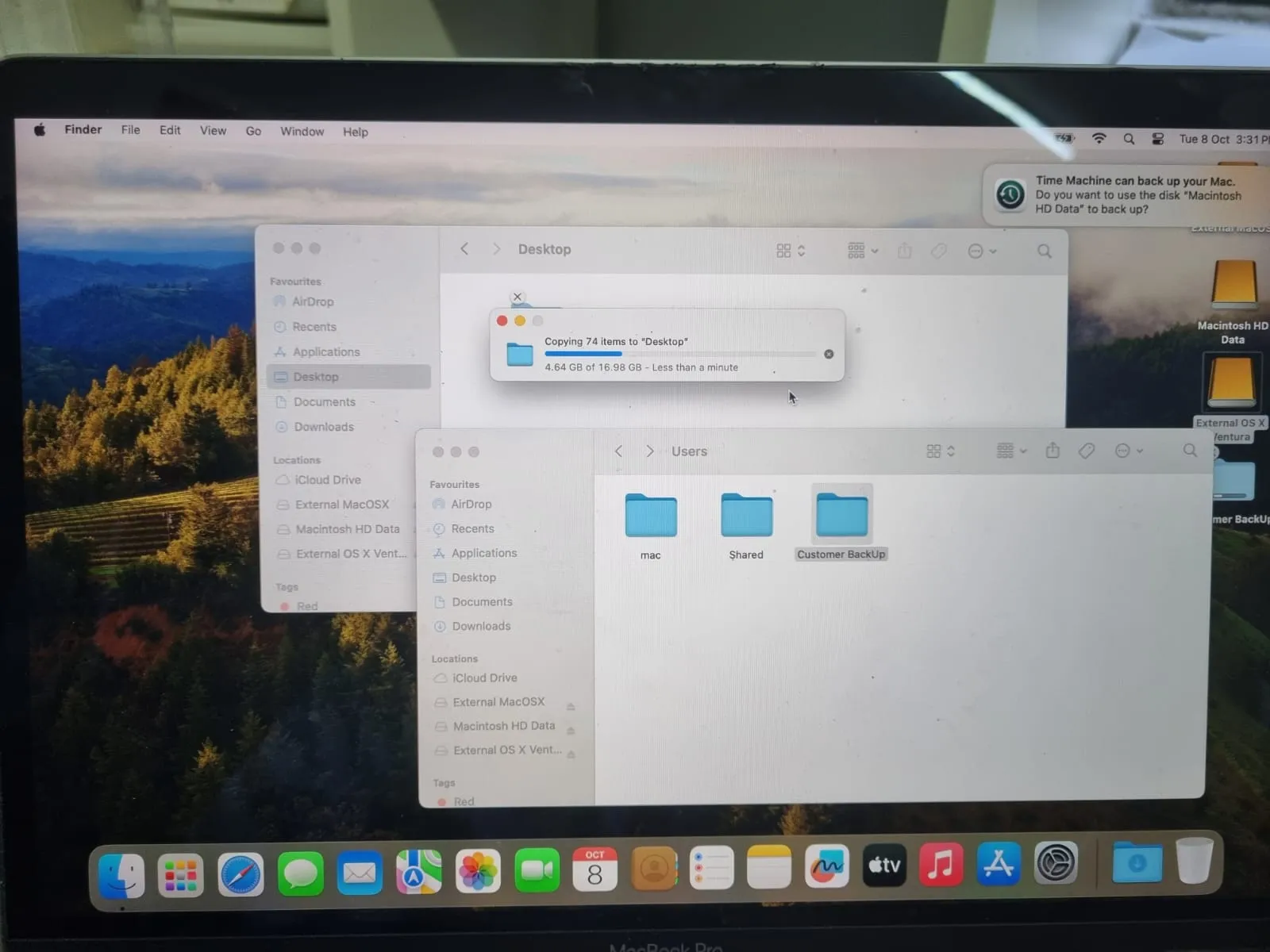Select External OS X Ventura drive on desktop
The height and width of the screenshot is (952, 1270).
pos(1230,382)
